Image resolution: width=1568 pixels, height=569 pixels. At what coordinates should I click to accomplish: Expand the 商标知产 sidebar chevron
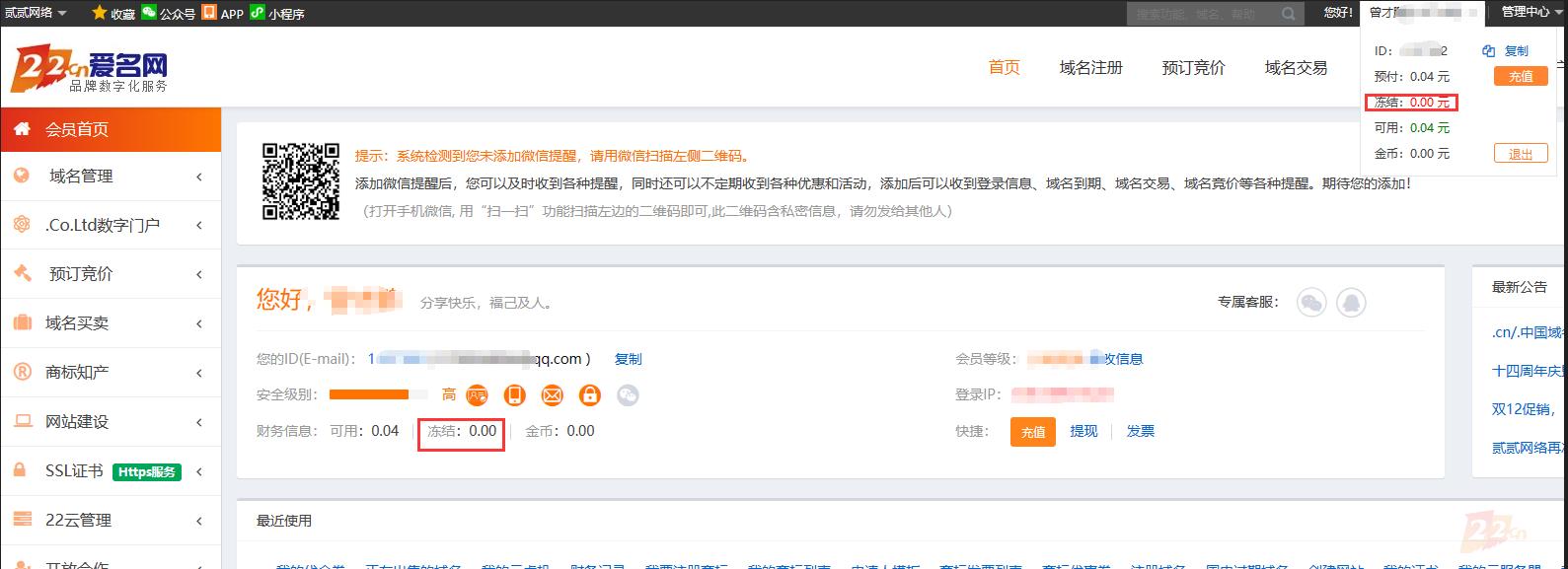click(x=199, y=373)
